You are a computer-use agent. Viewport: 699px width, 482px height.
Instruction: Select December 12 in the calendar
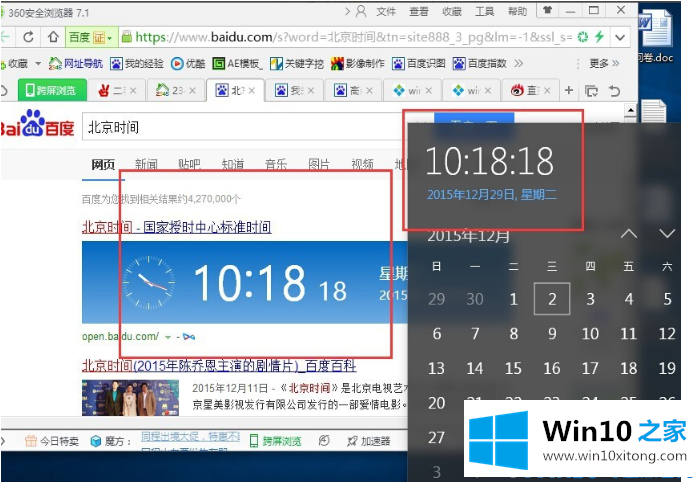[667, 334]
